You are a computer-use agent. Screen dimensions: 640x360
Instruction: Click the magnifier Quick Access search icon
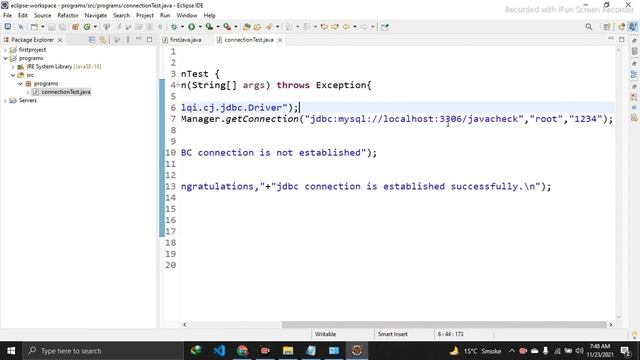[x=589, y=27]
